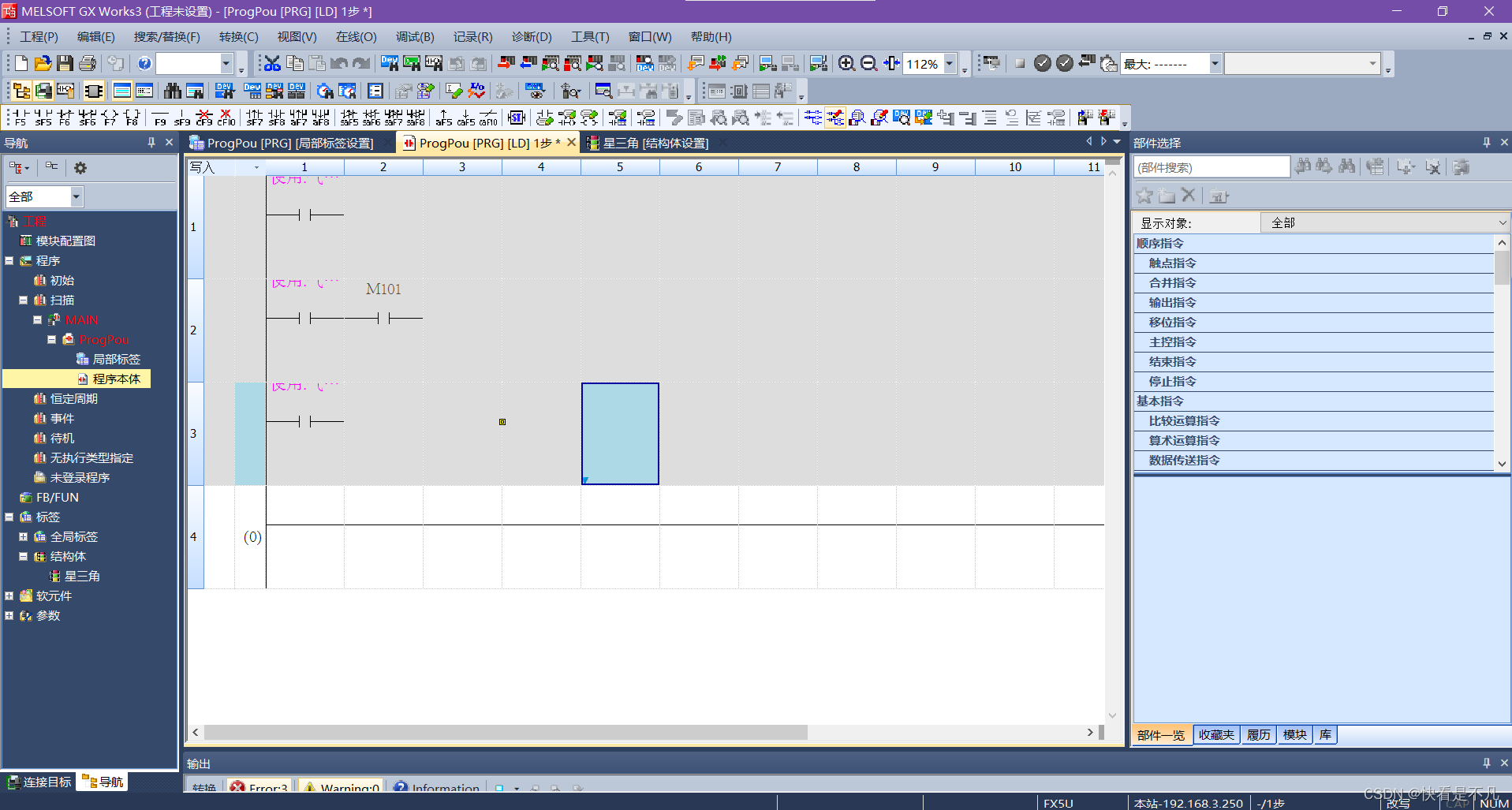The width and height of the screenshot is (1512, 810).
Task: Open the 112% zoom level dropdown
Action: 950,64
